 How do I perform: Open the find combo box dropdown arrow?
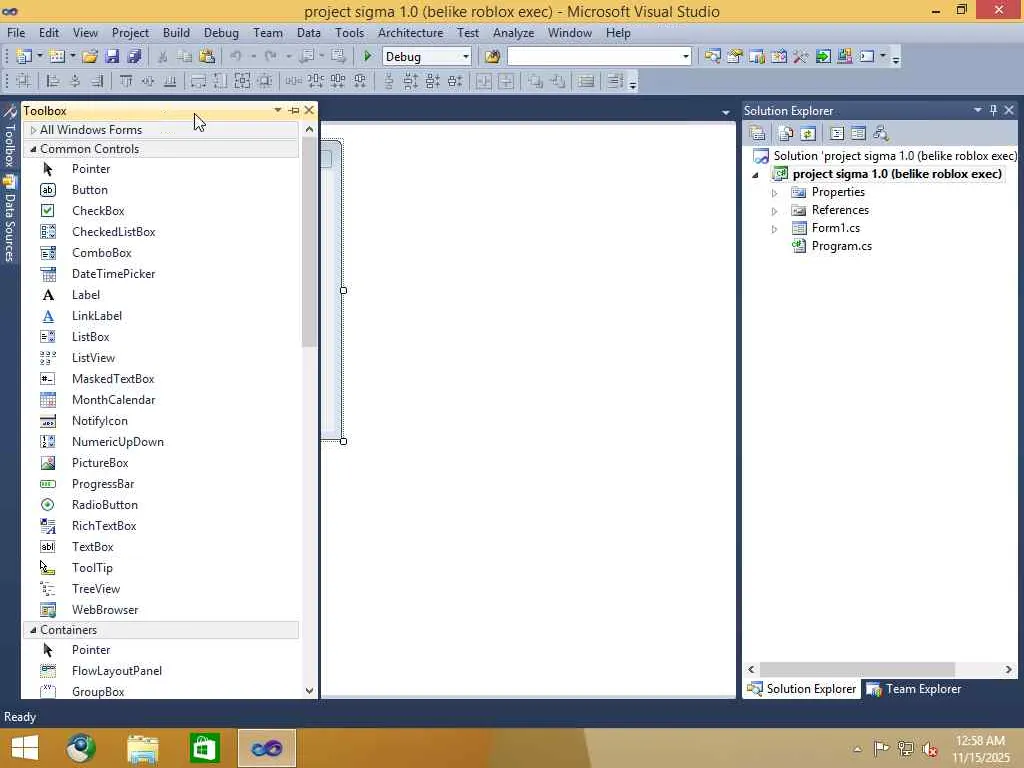pyautogui.click(x=685, y=57)
